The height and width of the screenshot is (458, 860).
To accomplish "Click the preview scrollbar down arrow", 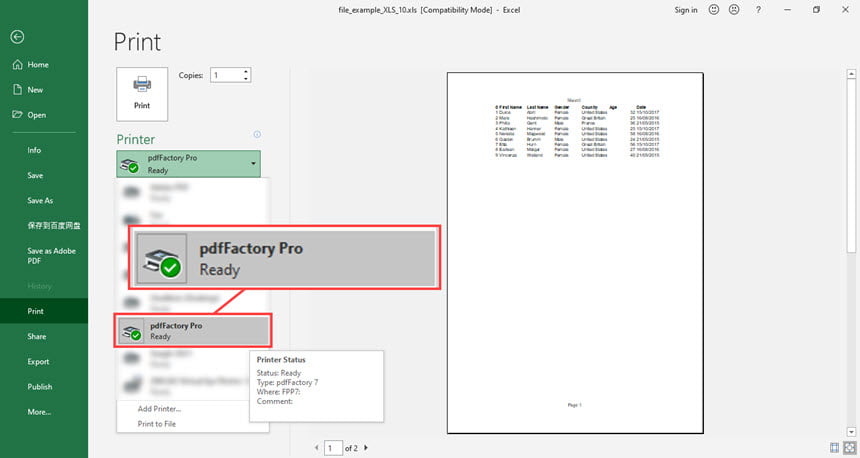I will pyautogui.click(x=851, y=432).
